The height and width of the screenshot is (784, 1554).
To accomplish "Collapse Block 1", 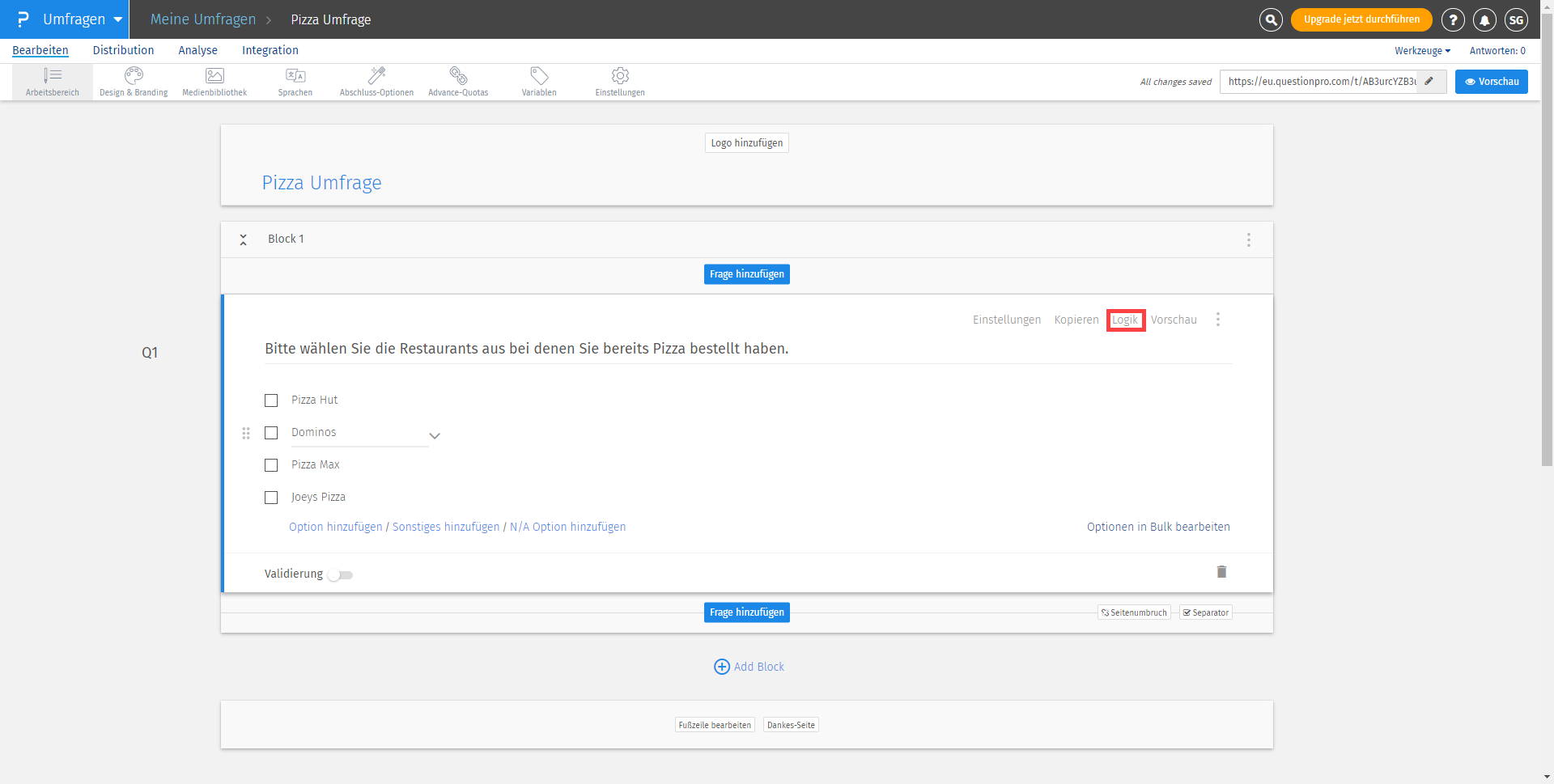I will [243, 239].
